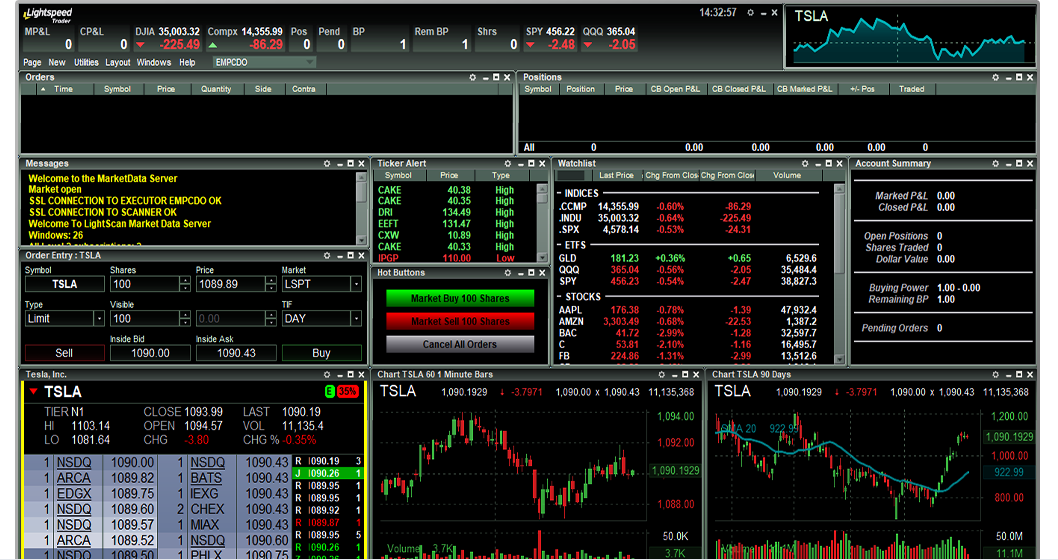Image resolution: width=1058 pixels, height=560 pixels.
Task: Minimize the Hot Buttons panel
Action: click(520, 273)
